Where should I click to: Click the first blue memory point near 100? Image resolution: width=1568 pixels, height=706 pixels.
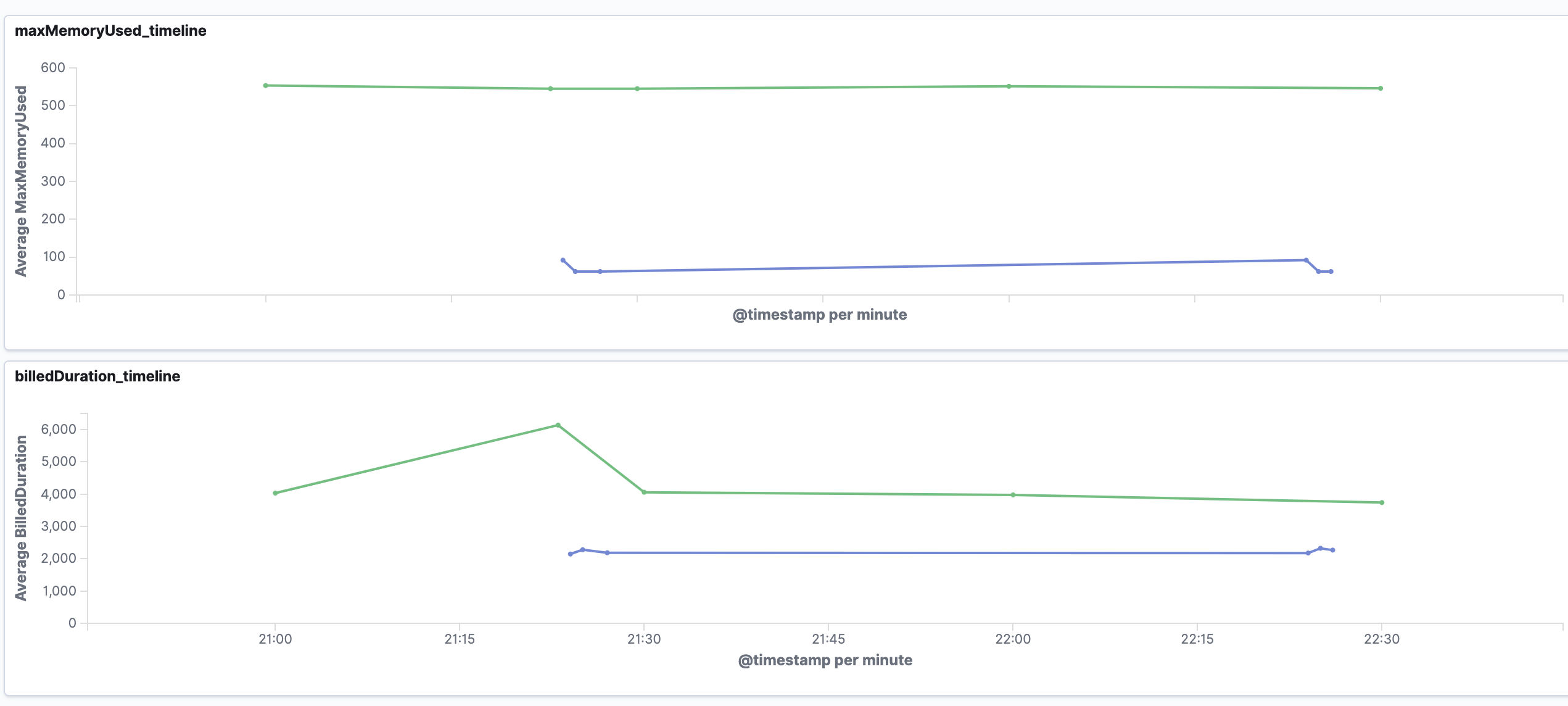click(x=563, y=260)
